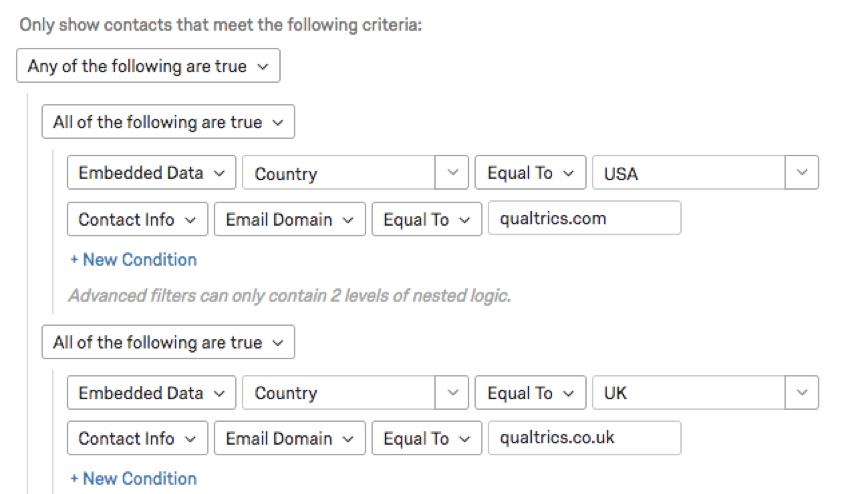The image size is (850, 494).
Task: Open Contact Info dropdown for qualtrics.com row
Action: click(x=138, y=219)
